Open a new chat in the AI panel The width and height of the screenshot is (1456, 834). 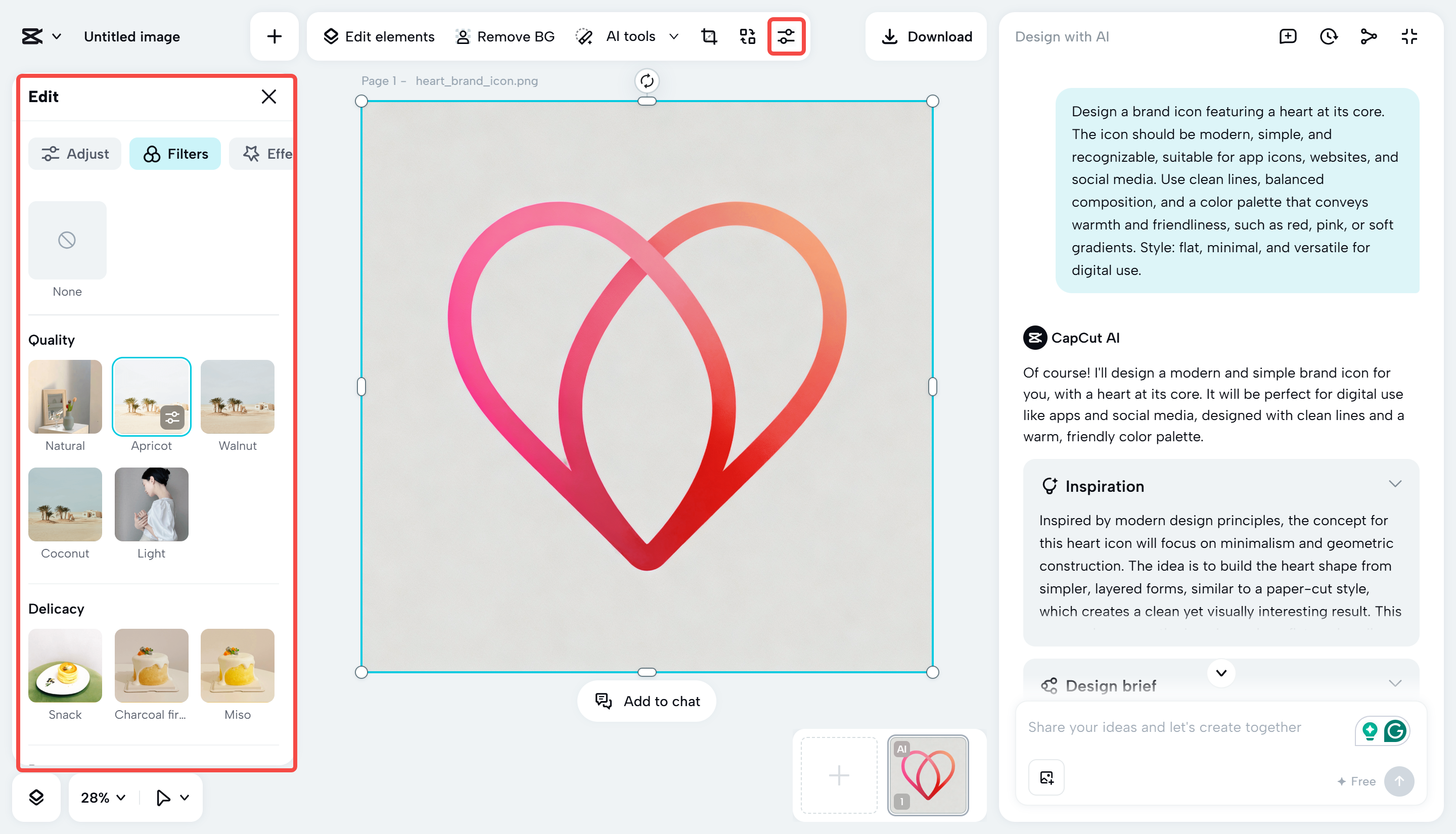(x=1288, y=36)
